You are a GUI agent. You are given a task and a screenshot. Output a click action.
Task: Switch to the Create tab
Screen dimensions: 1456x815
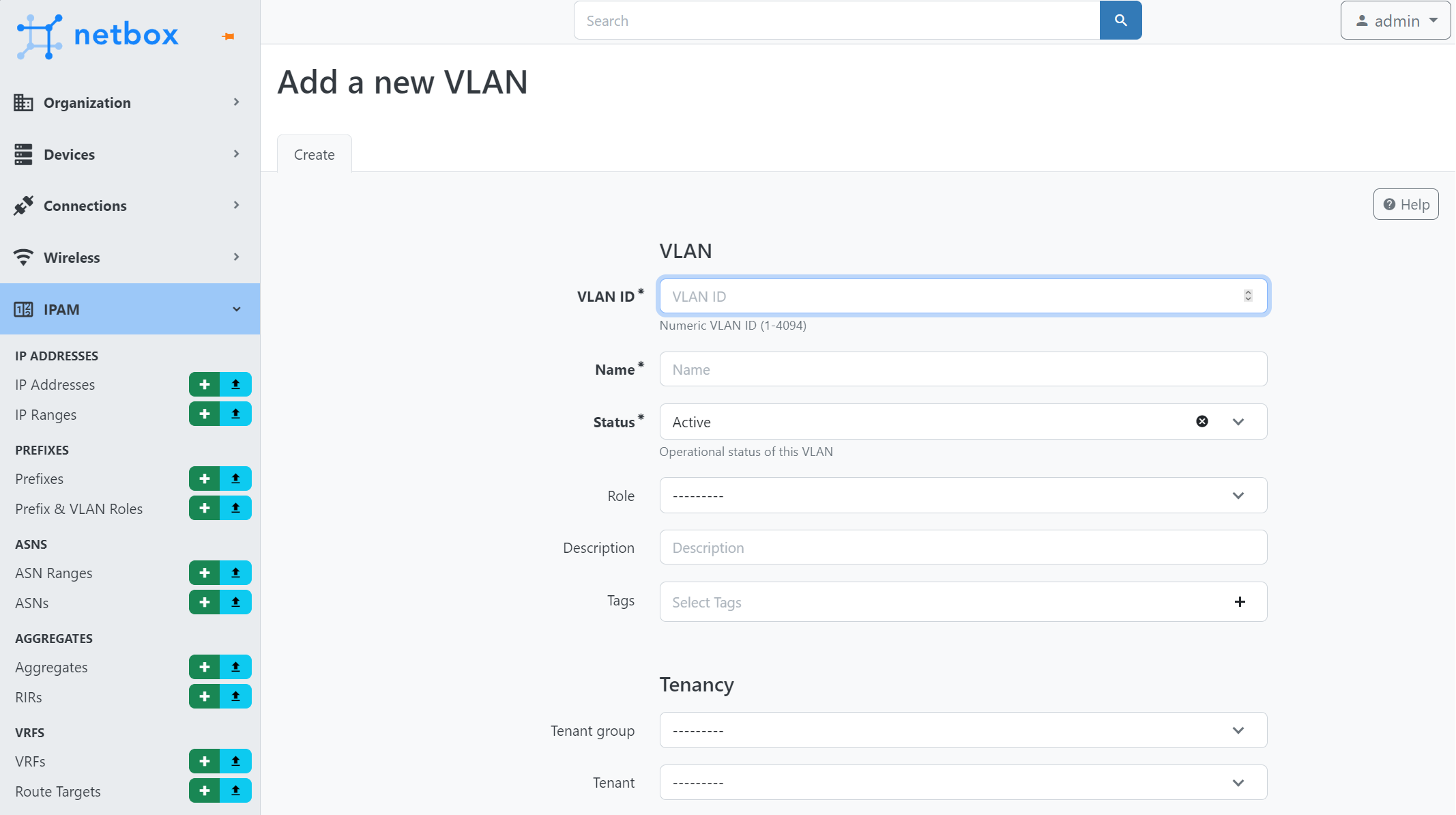313,154
